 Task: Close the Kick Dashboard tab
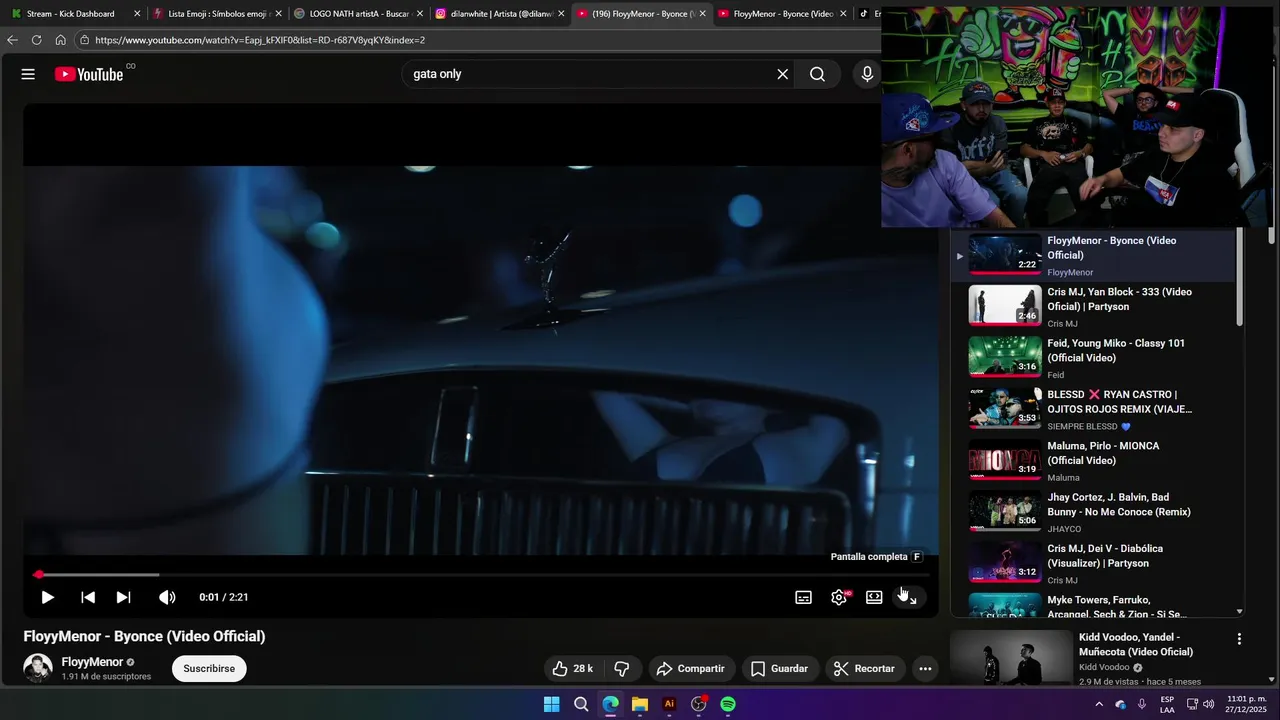pyautogui.click(x=137, y=14)
